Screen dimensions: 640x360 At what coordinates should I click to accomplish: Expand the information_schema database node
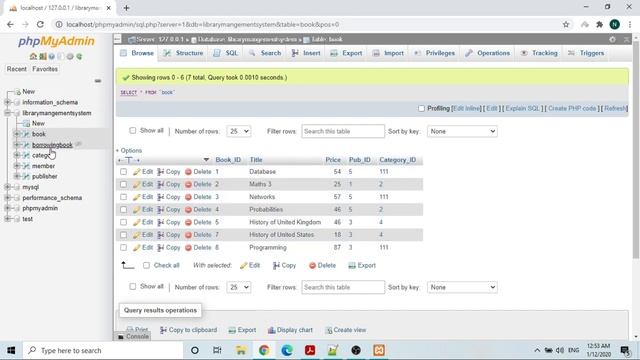(7, 102)
